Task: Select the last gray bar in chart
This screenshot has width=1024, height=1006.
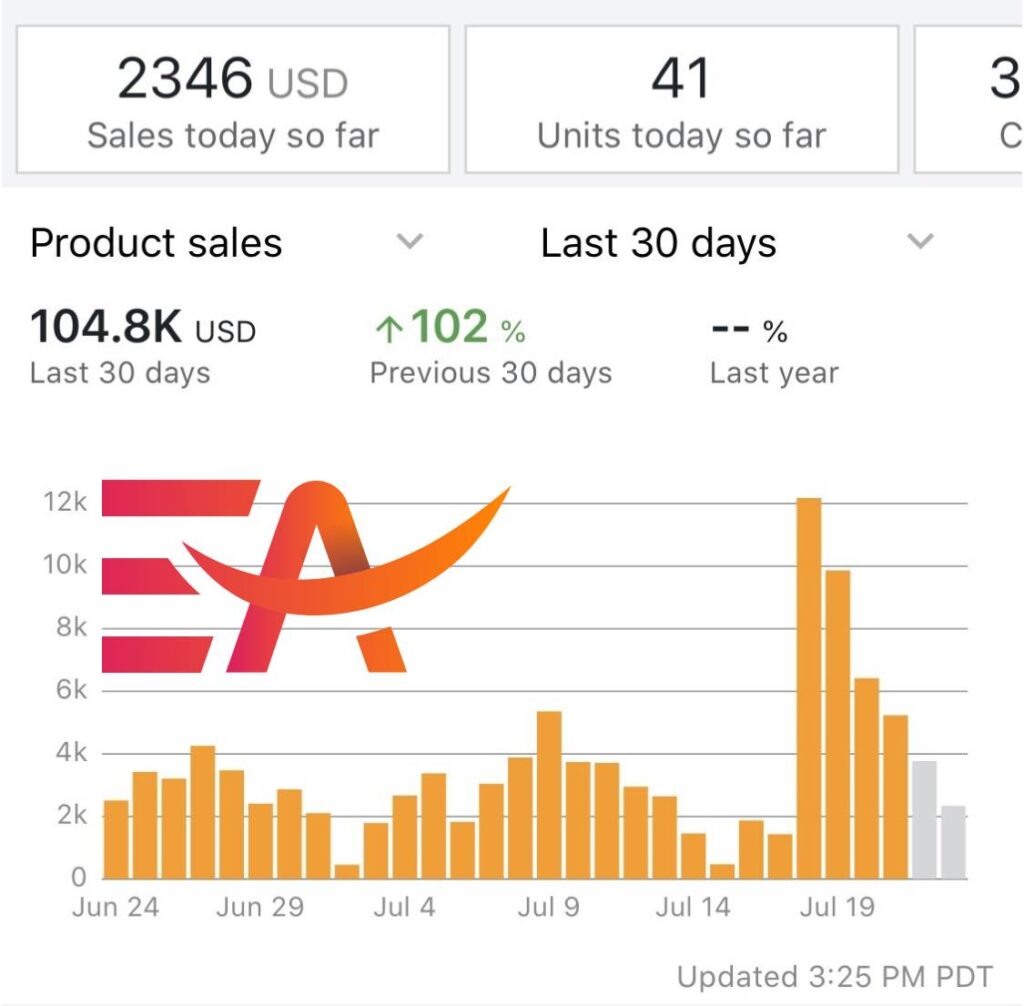Action: [x=953, y=842]
